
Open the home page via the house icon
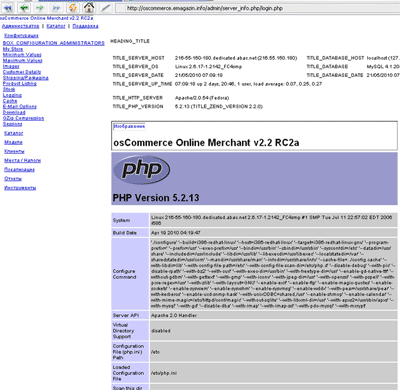click(x=89, y=7)
